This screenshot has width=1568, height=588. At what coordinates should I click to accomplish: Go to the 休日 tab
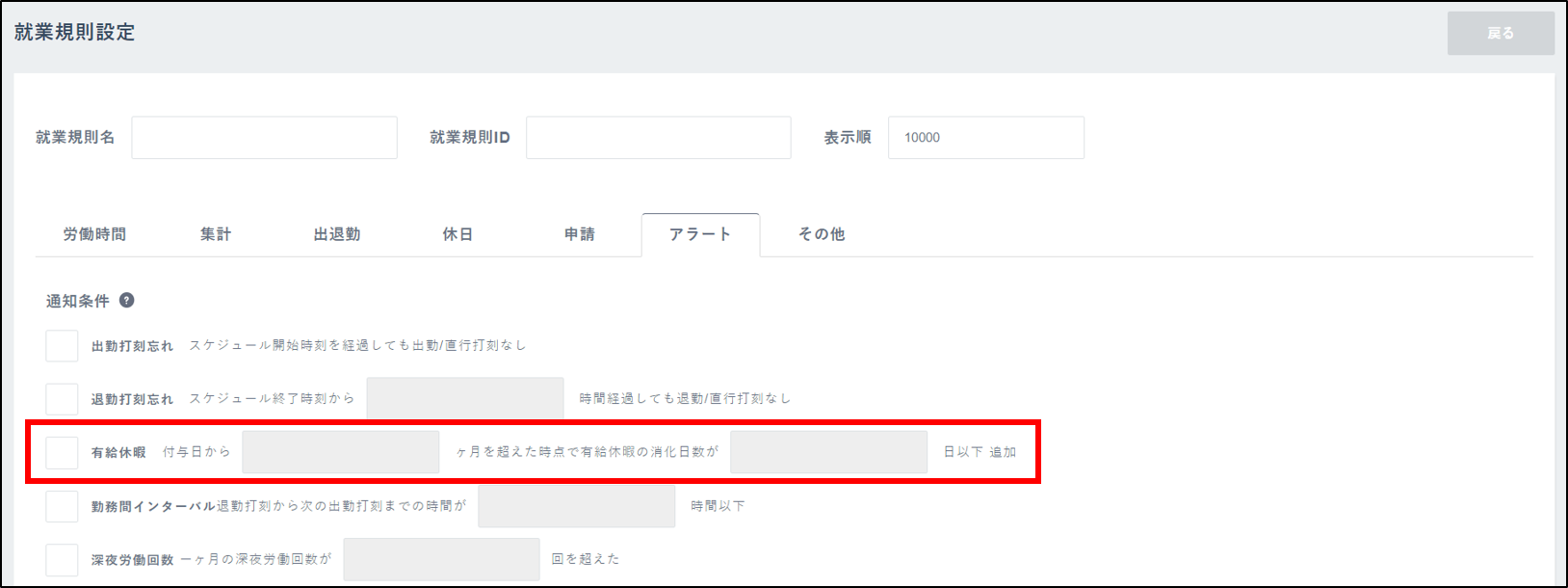click(x=457, y=234)
